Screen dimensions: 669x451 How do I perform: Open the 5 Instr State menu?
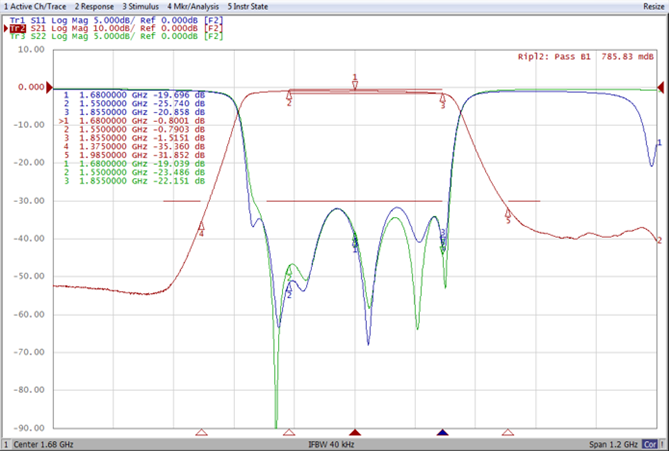tap(247, 6)
